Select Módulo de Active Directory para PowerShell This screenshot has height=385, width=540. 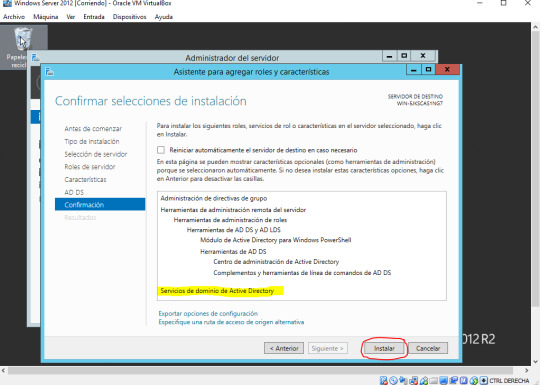276,240
